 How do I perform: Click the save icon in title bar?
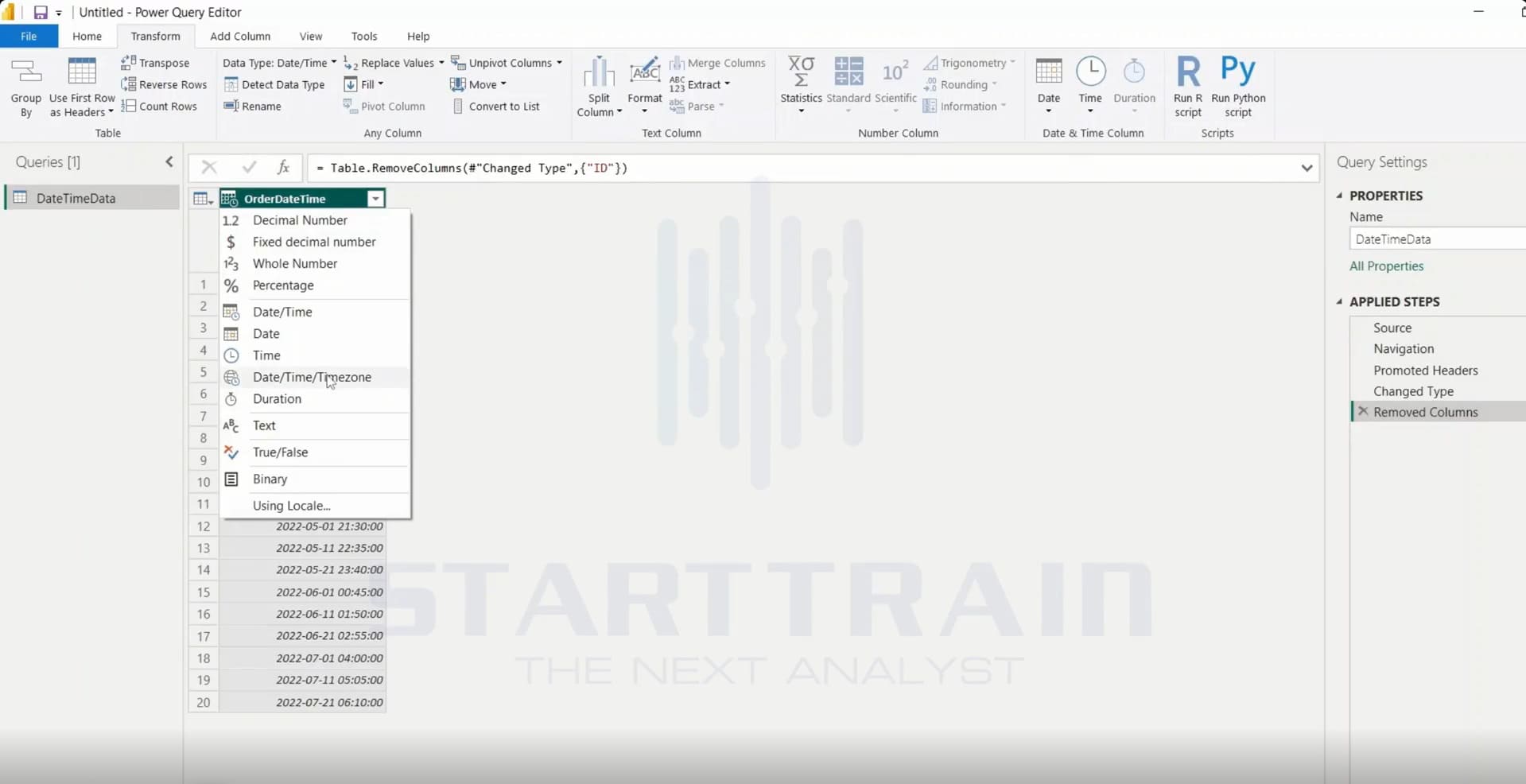tap(40, 12)
